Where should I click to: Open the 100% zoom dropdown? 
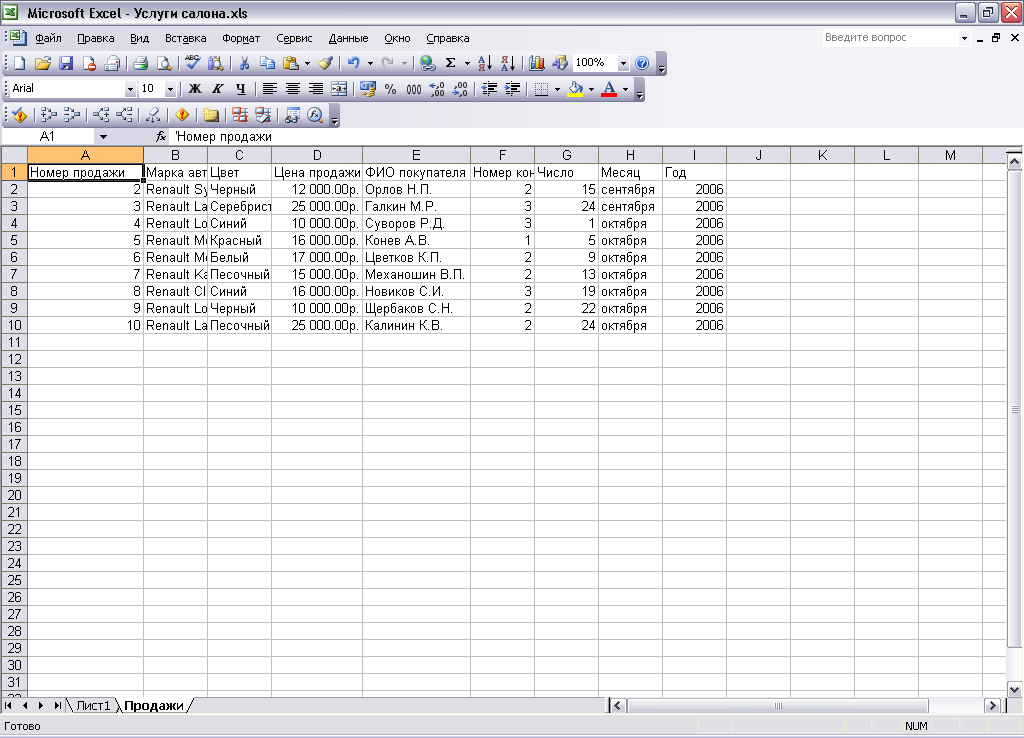[x=623, y=63]
